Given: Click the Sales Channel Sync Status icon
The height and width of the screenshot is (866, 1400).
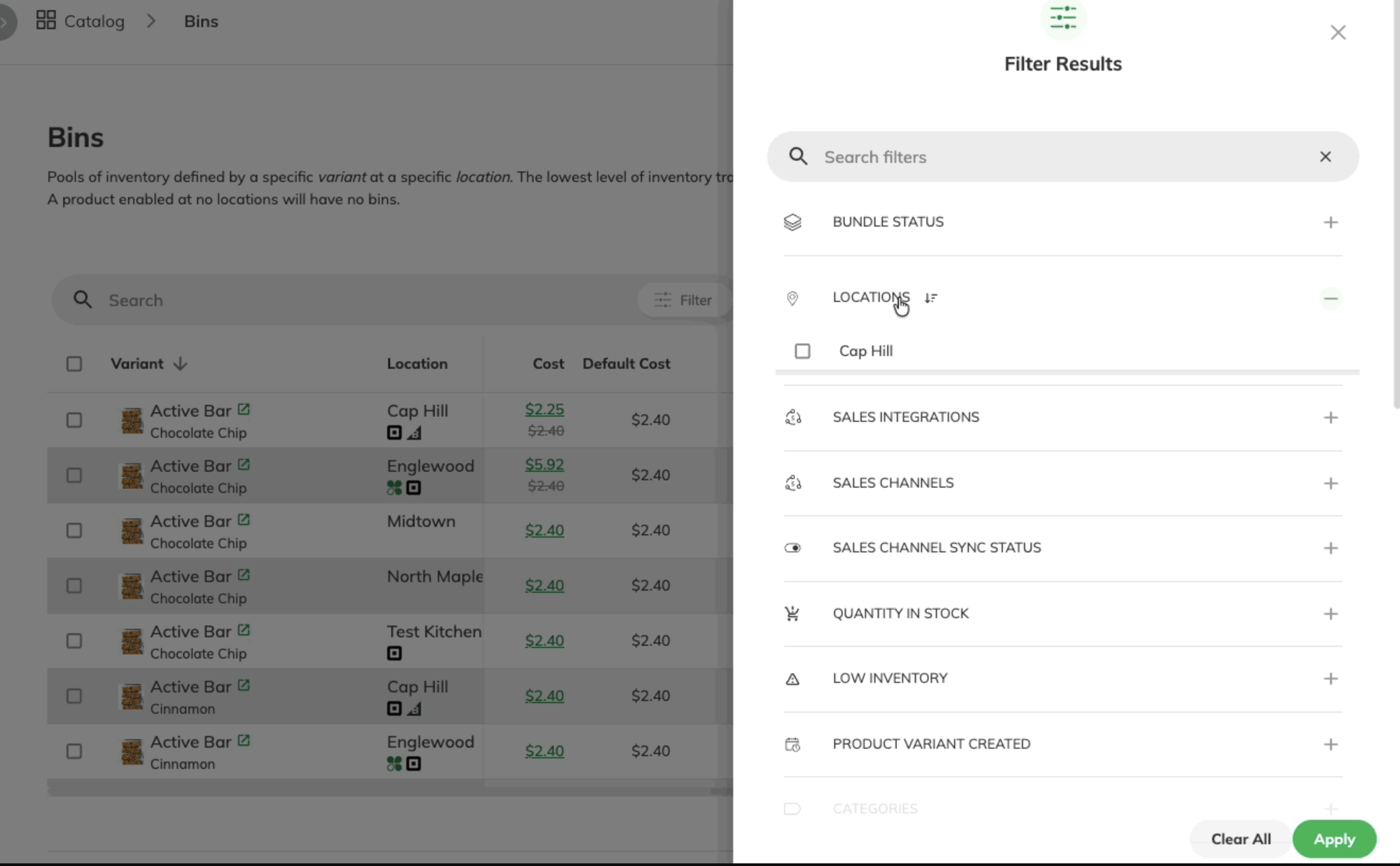Looking at the screenshot, I should coord(793,548).
